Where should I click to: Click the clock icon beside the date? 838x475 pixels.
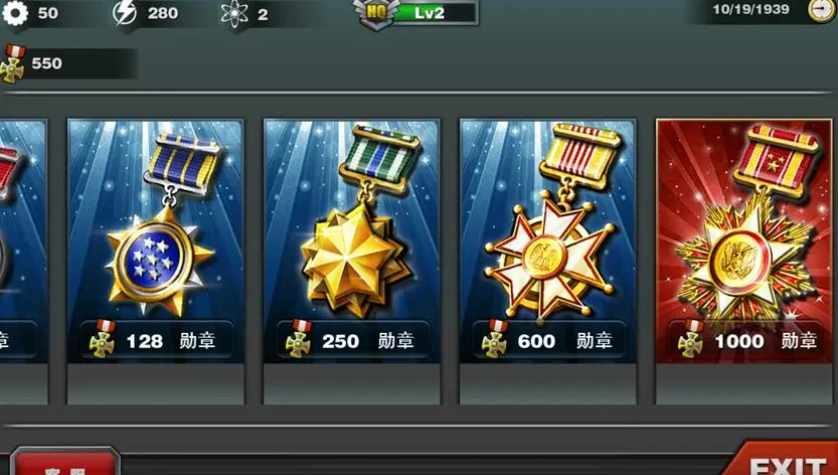820,10
